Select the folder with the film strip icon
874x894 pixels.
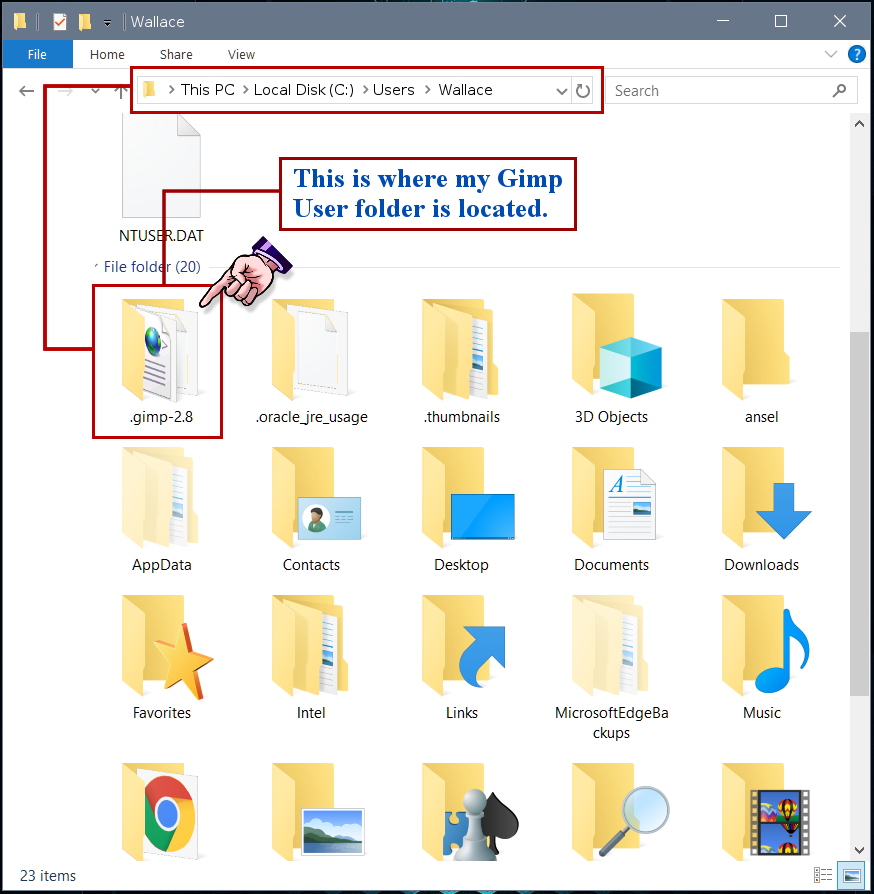[765, 812]
